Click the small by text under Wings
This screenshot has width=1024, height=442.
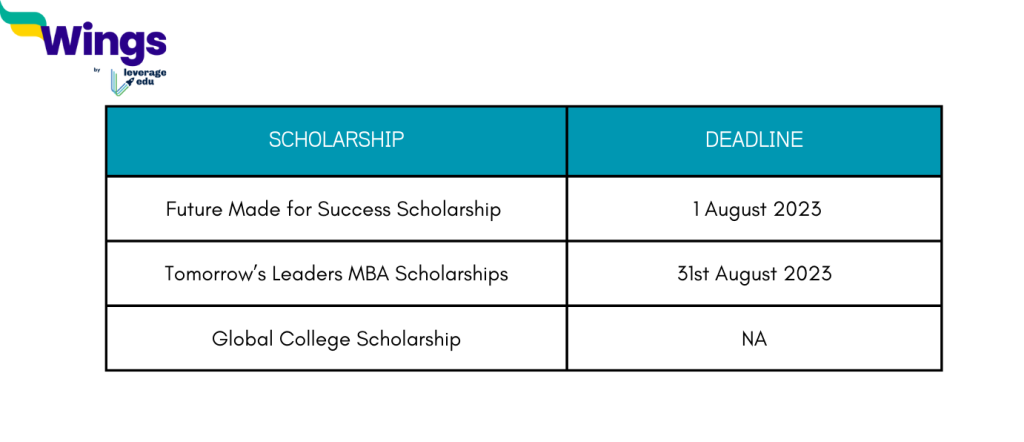[x=96, y=70]
